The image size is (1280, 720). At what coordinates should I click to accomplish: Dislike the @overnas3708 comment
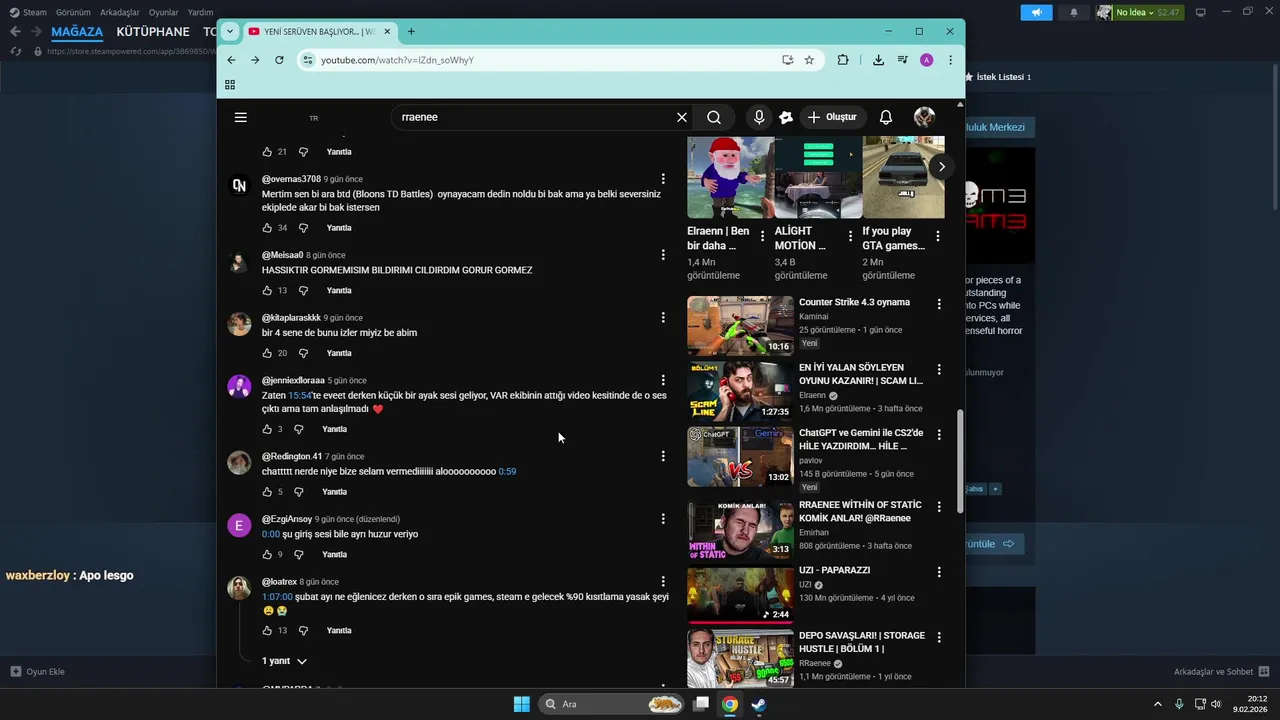pyautogui.click(x=303, y=228)
